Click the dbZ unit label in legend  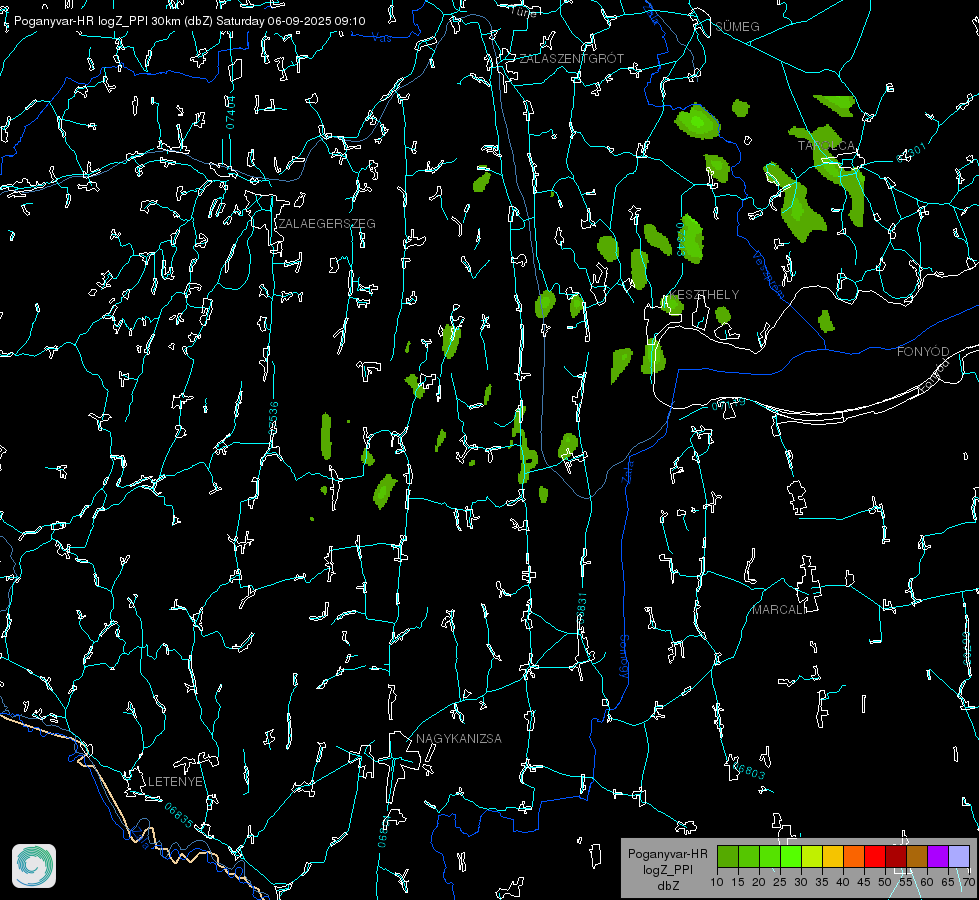coord(667,886)
